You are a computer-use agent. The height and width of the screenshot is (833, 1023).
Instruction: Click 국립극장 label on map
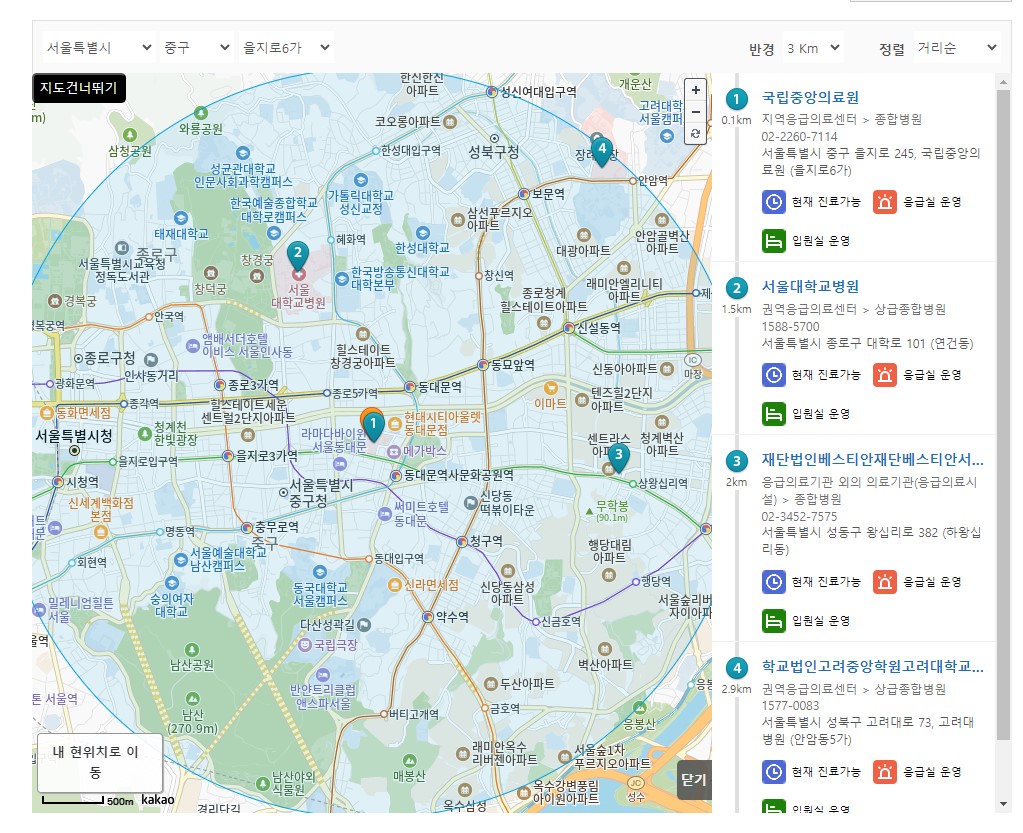336,644
